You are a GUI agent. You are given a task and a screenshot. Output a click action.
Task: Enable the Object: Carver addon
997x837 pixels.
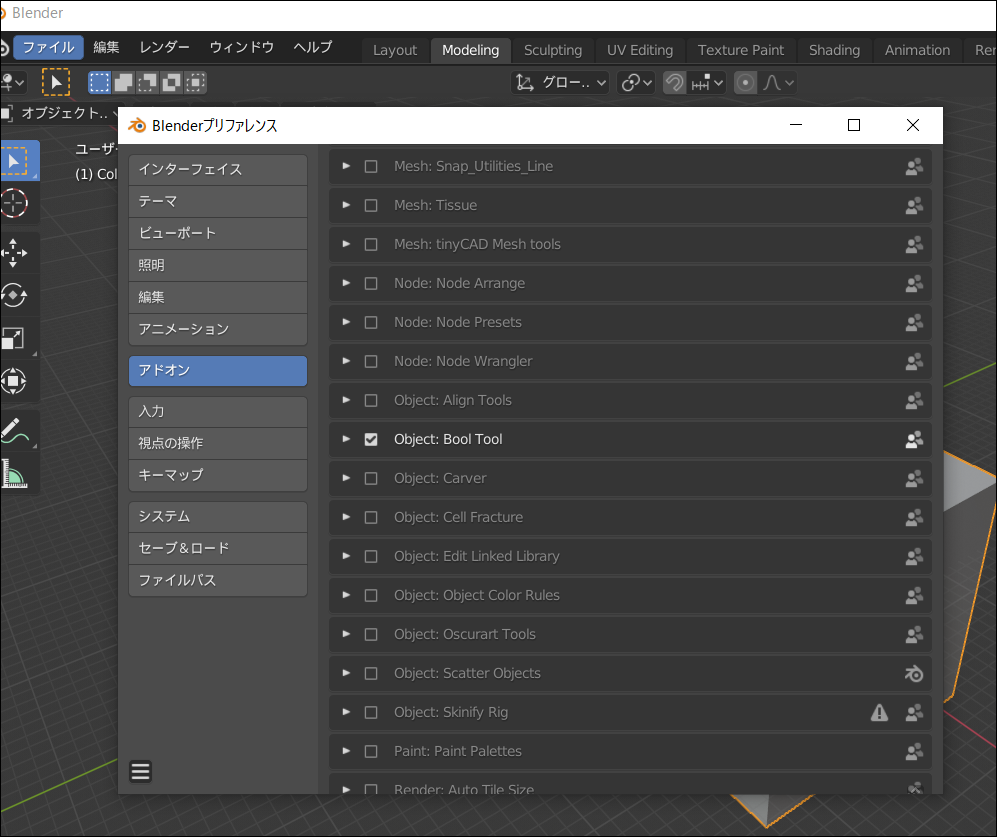pyautogui.click(x=371, y=478)
